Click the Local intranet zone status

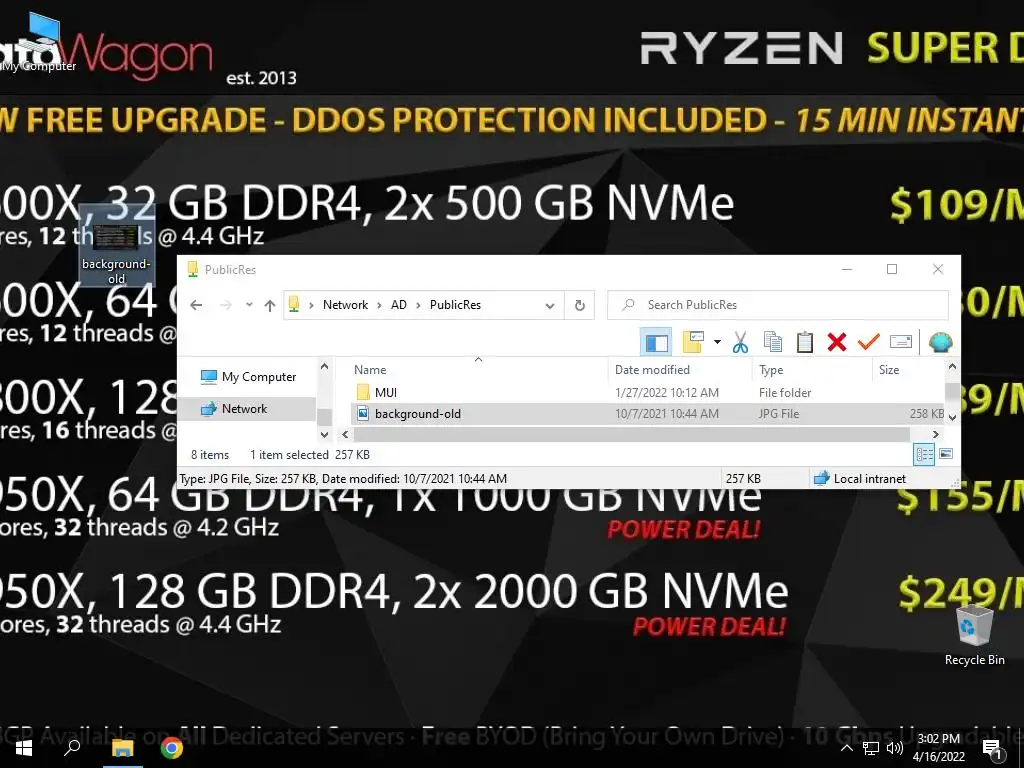pos(860,479)
